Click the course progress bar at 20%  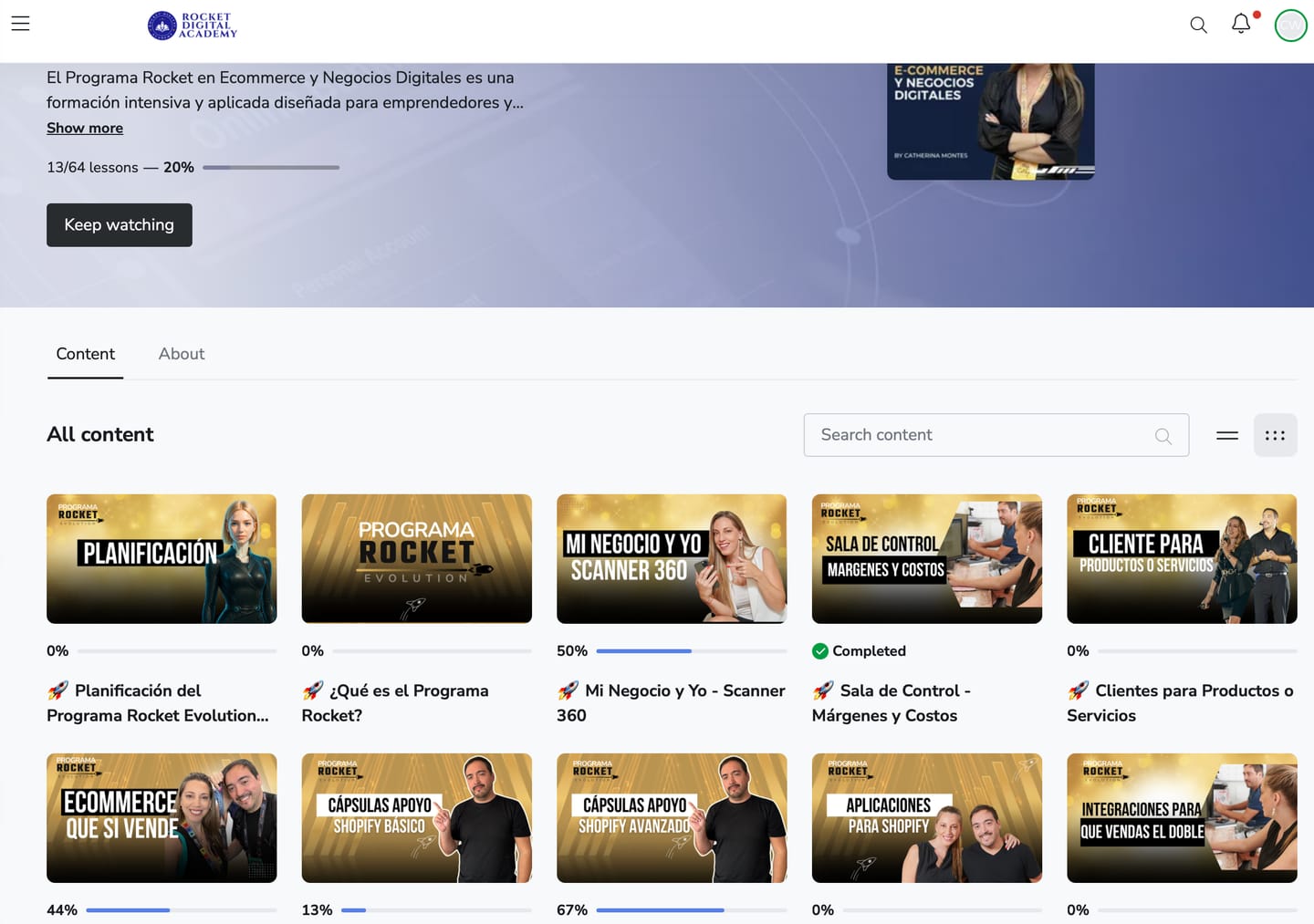tap(271, 168)
